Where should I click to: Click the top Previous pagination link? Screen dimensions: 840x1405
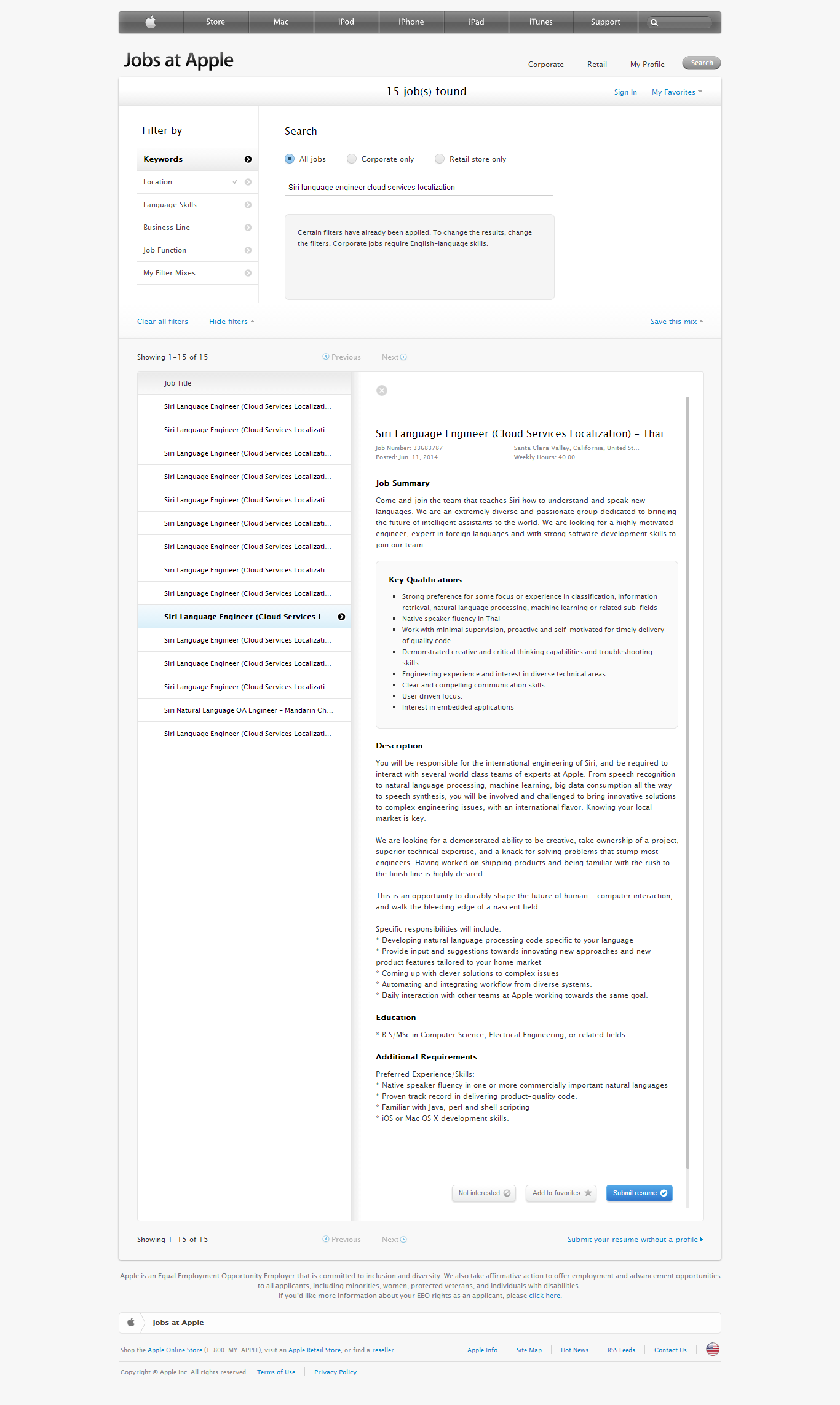click(342, 357)
